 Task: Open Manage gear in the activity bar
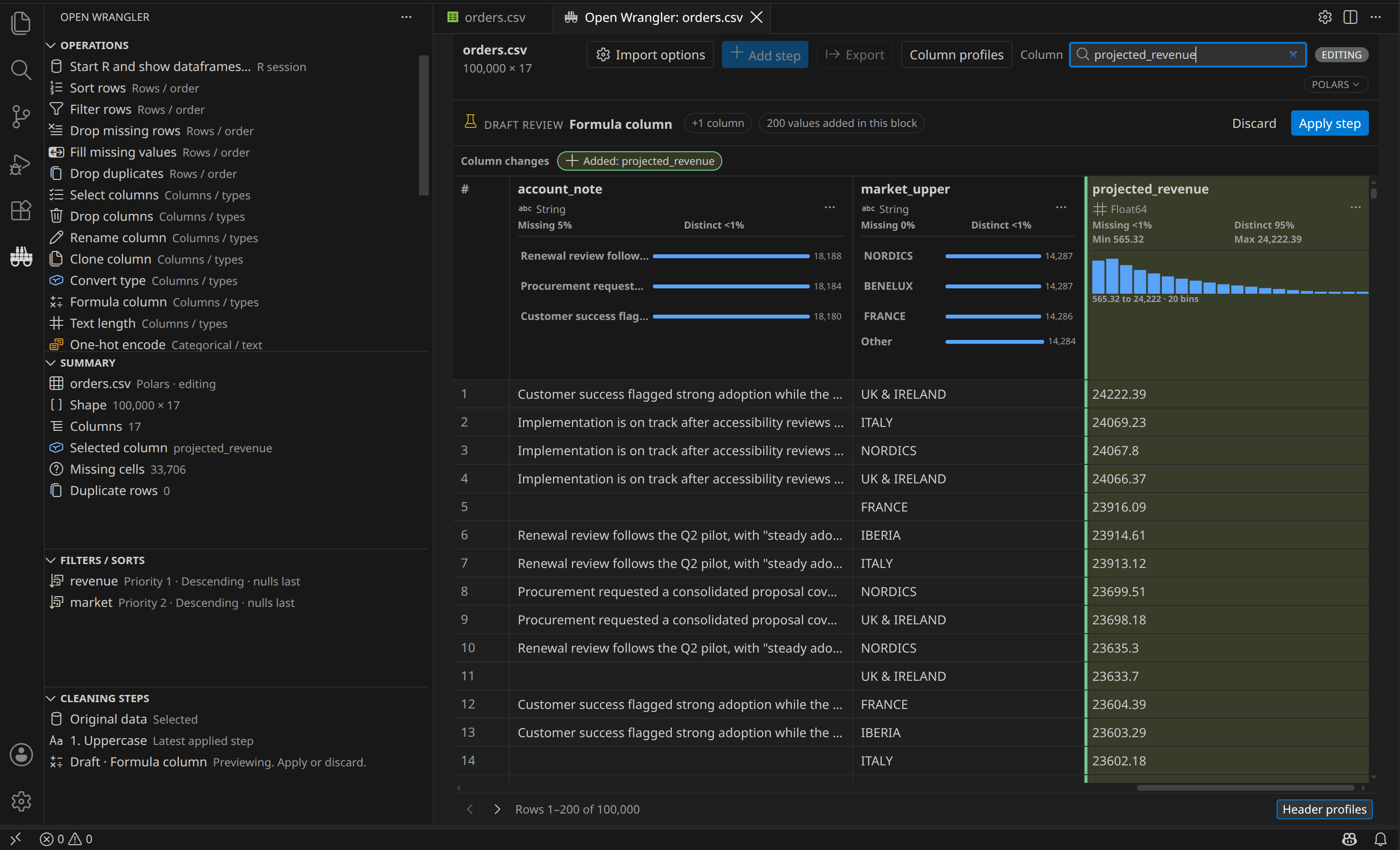pos(21,801)
